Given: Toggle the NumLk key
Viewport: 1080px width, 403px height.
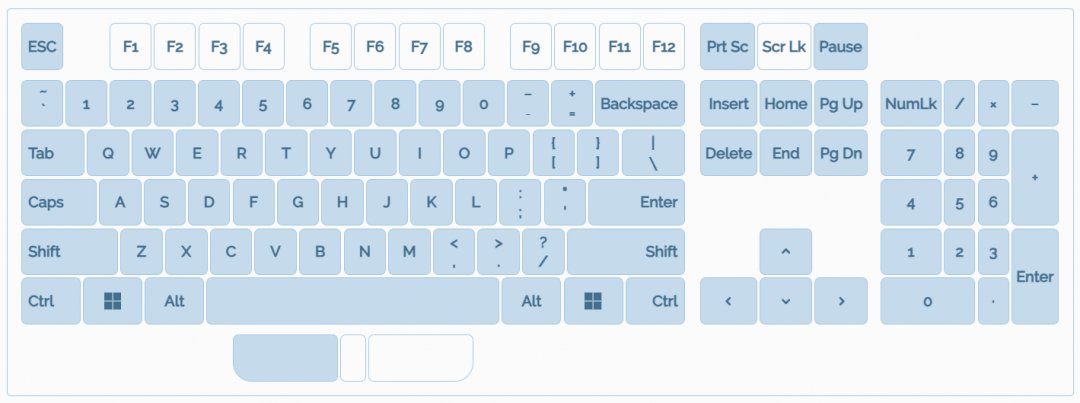Looking at the screenshot, I should pyautogui.click(x=910, y=104).
